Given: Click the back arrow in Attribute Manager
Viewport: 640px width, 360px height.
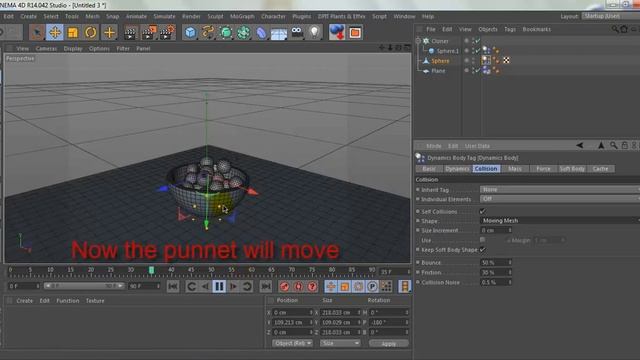Looking at the screenshot, I should tap(580, 145).
